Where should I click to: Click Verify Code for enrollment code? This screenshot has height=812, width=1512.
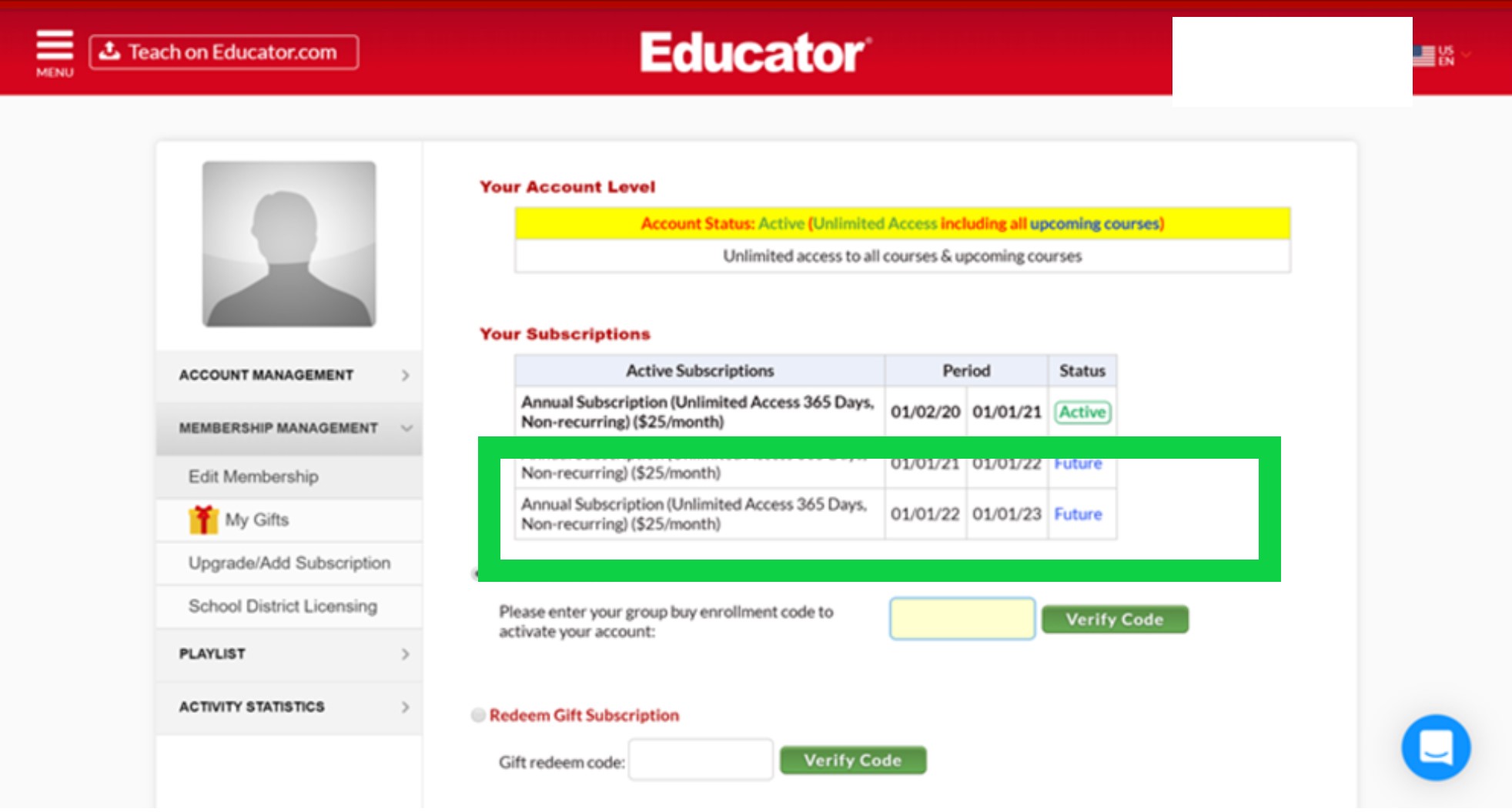tap(1115, 619)
